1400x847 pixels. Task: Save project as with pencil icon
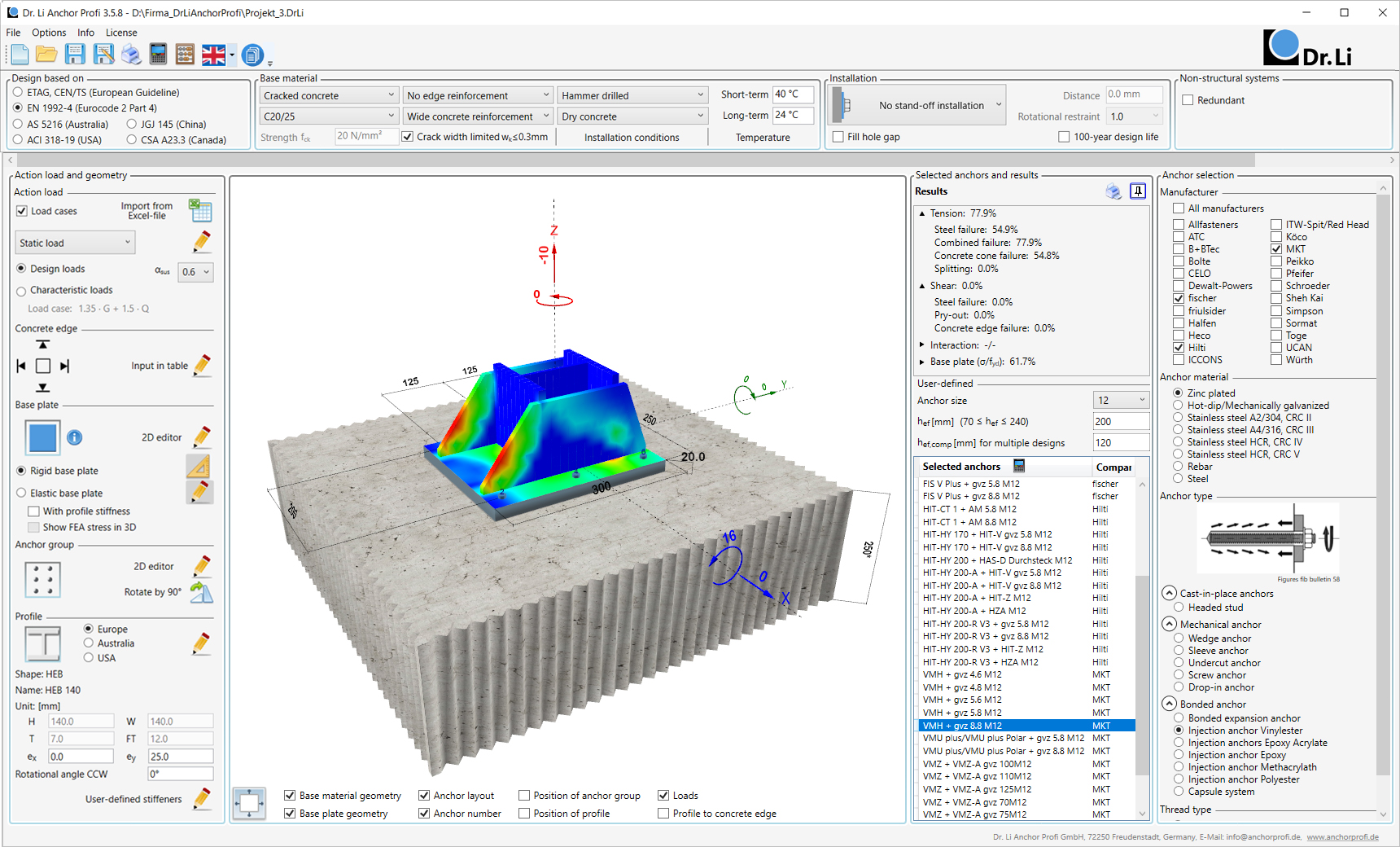103,55
